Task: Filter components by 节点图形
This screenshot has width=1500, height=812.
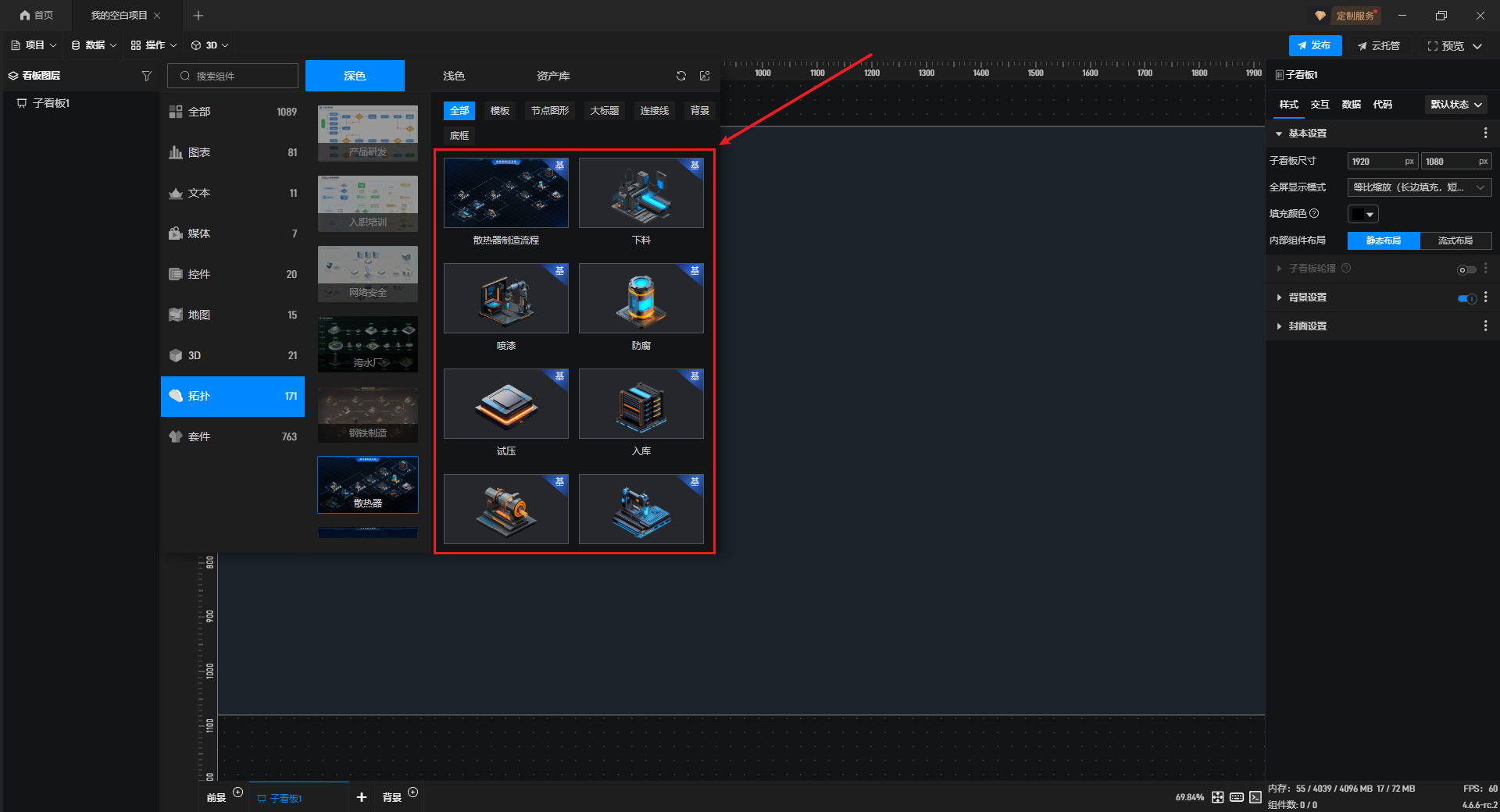Action: point(550,111)
